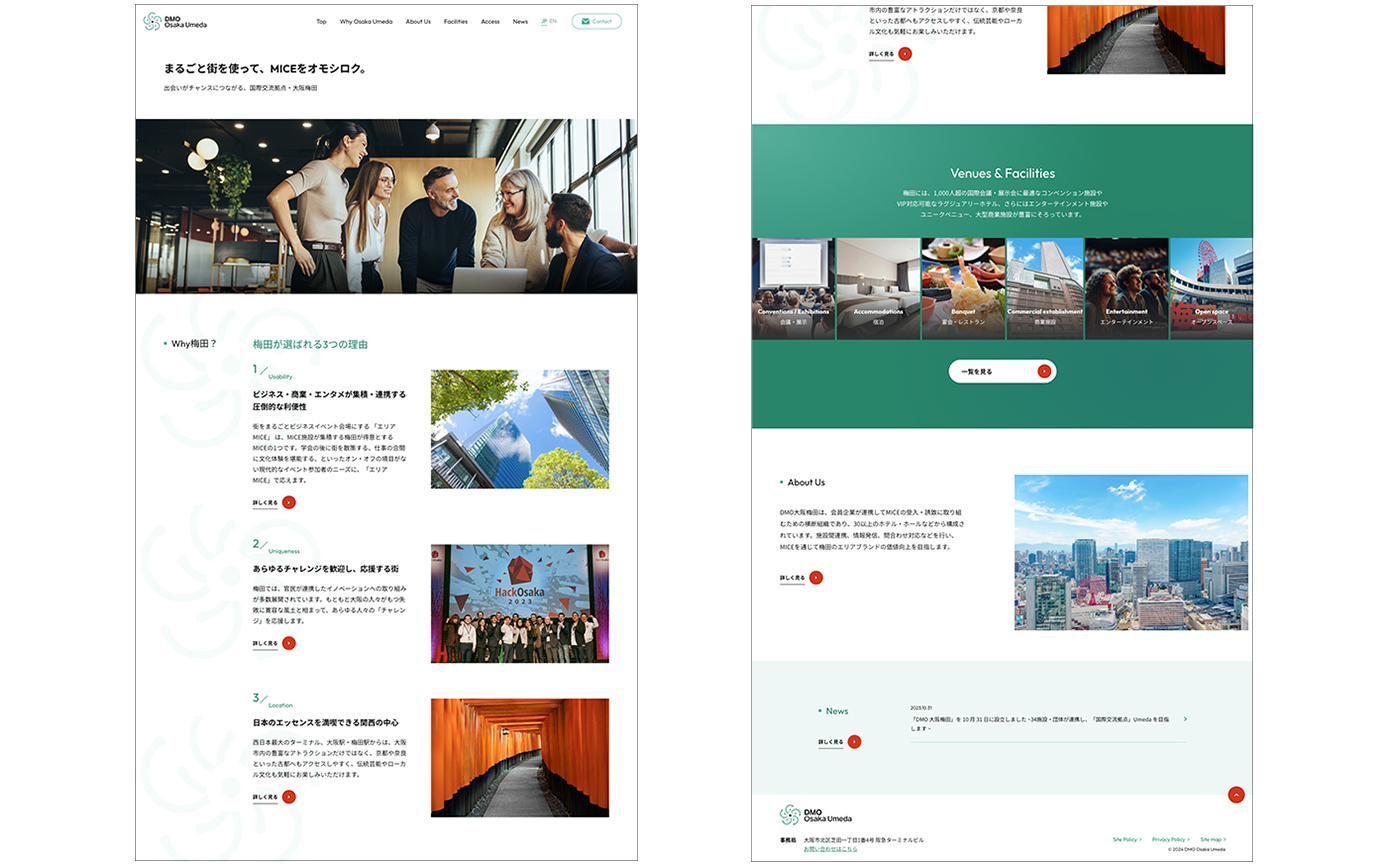Image resolution: width=1400 pixels, height=865 pixels.
Task: Open the Banquet tile
Action: pos(963,289)
